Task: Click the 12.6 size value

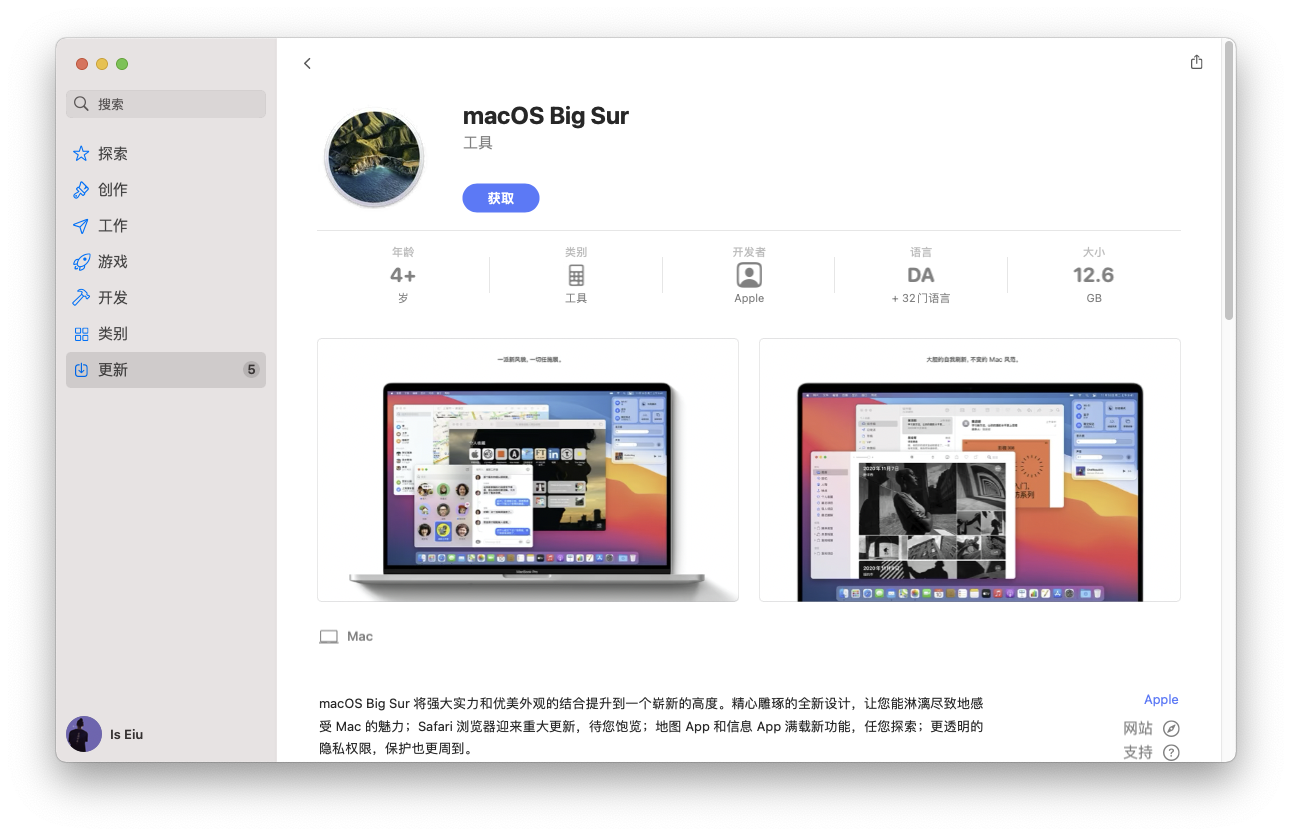Action: tap(1094, 275)
